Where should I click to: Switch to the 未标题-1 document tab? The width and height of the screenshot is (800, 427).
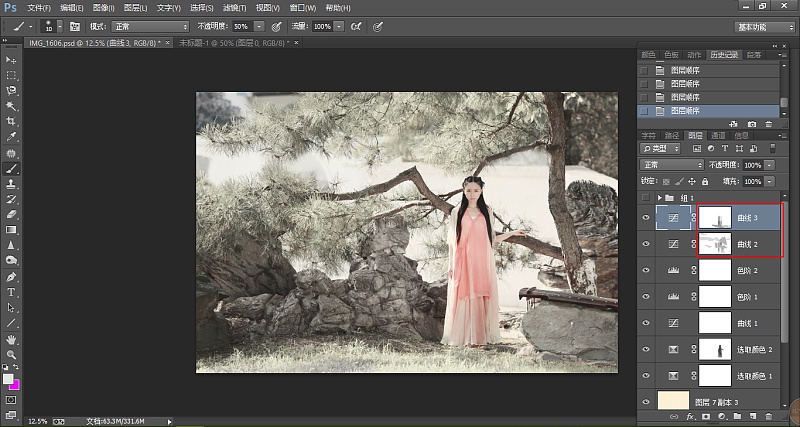(x=234, y=43)
